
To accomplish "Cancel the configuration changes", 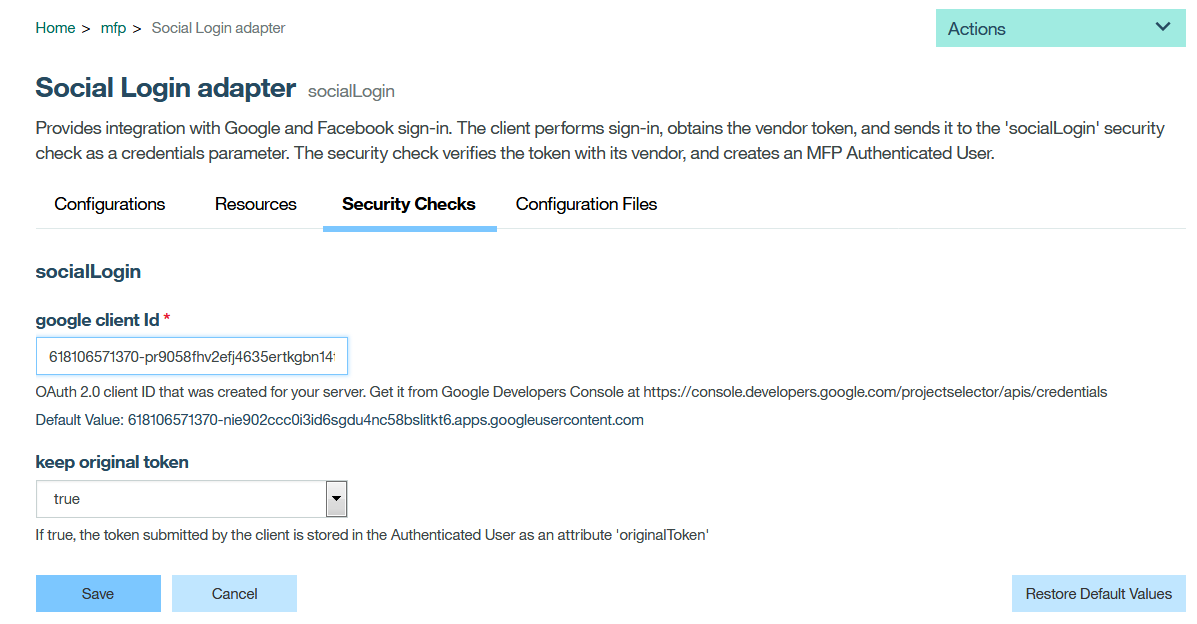I will point(235,594).
